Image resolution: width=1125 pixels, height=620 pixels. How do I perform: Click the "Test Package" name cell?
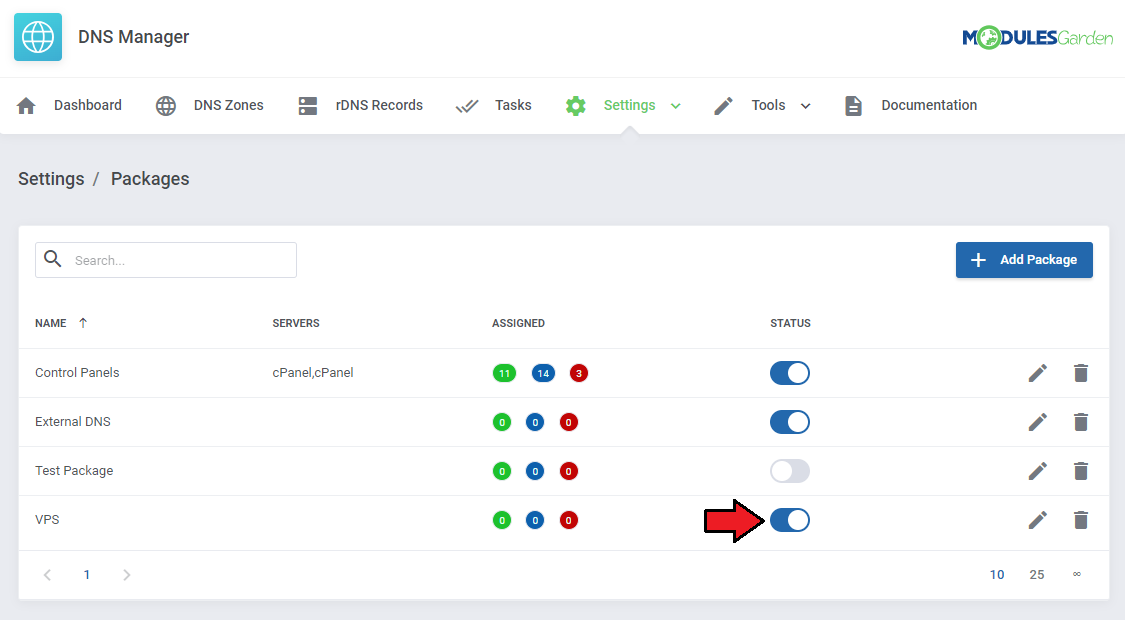pos(74,471)
